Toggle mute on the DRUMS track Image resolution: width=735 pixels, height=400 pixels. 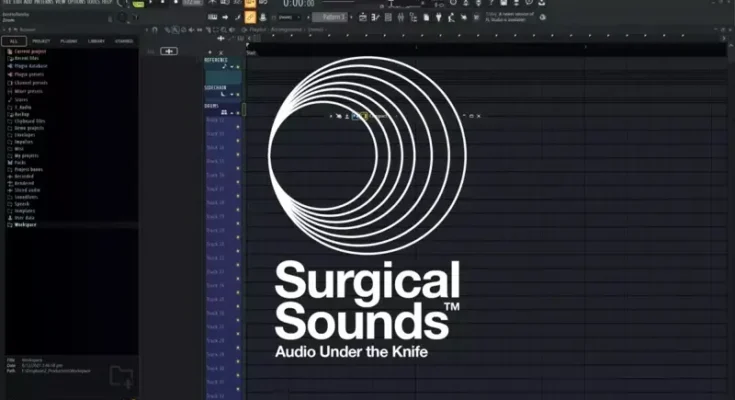coord(238,112)
